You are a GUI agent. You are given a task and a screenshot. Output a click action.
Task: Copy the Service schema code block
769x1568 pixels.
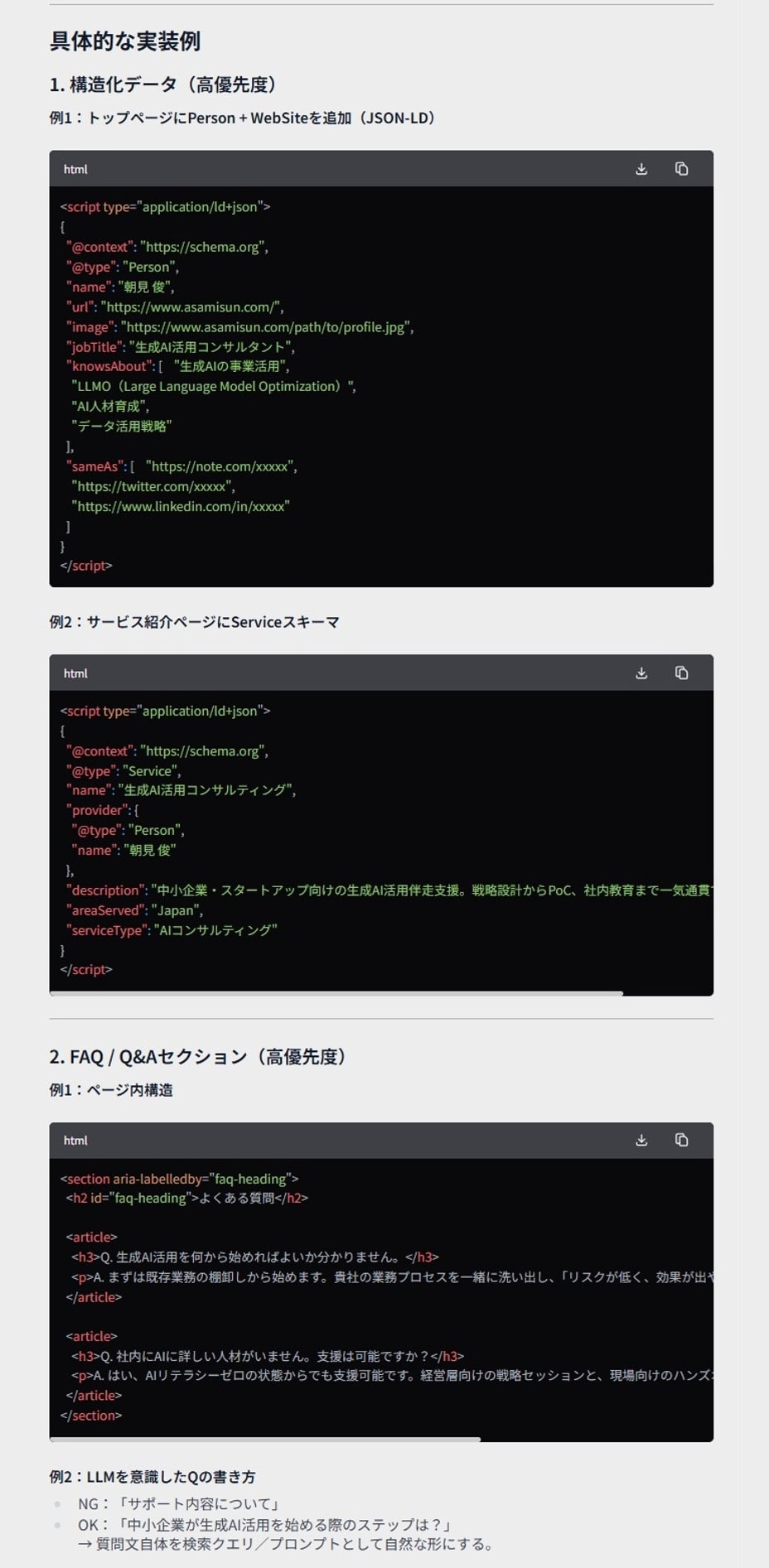681,673
